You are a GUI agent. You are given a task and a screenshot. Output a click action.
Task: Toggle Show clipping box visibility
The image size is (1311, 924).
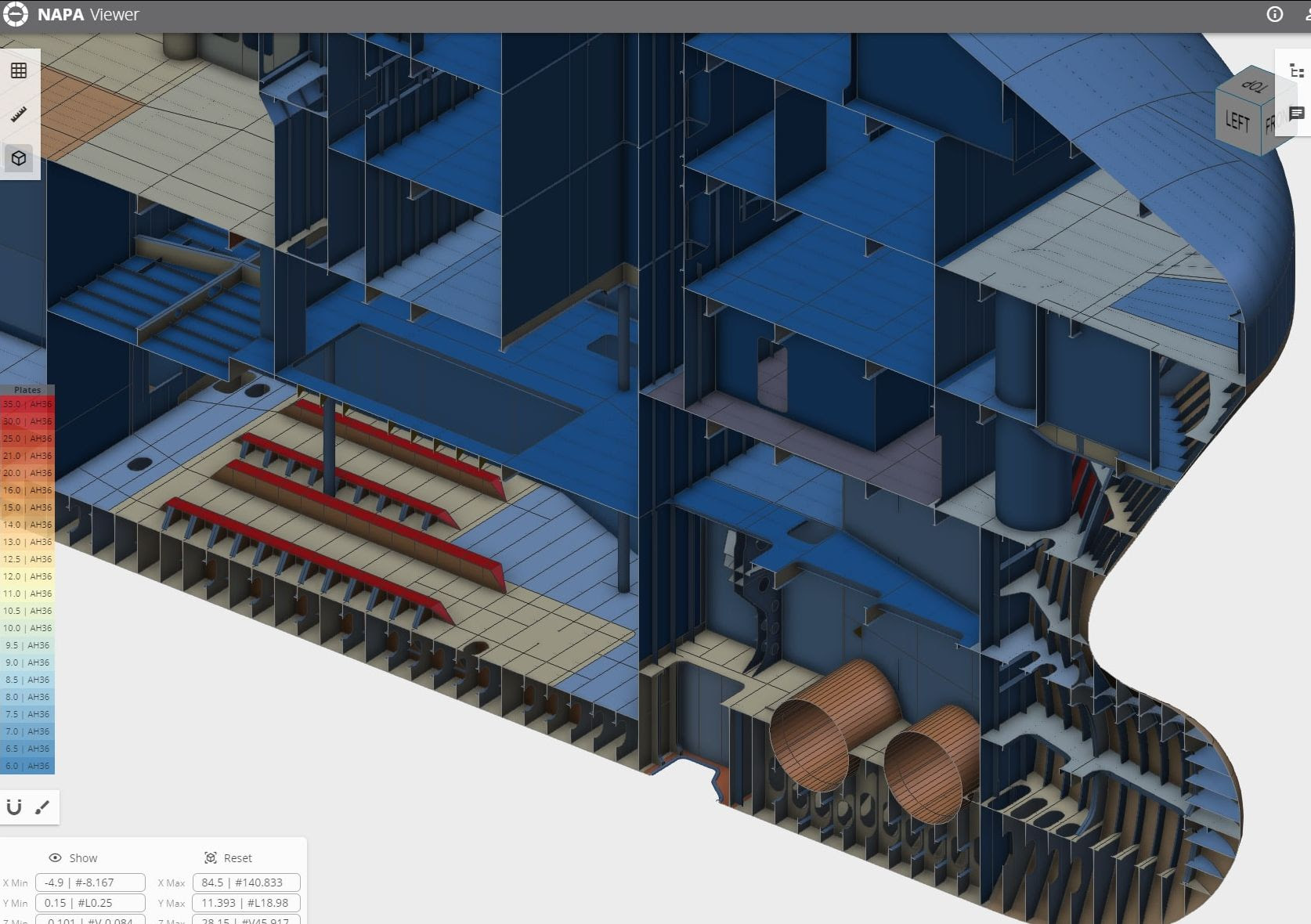(x=73, y=858)
